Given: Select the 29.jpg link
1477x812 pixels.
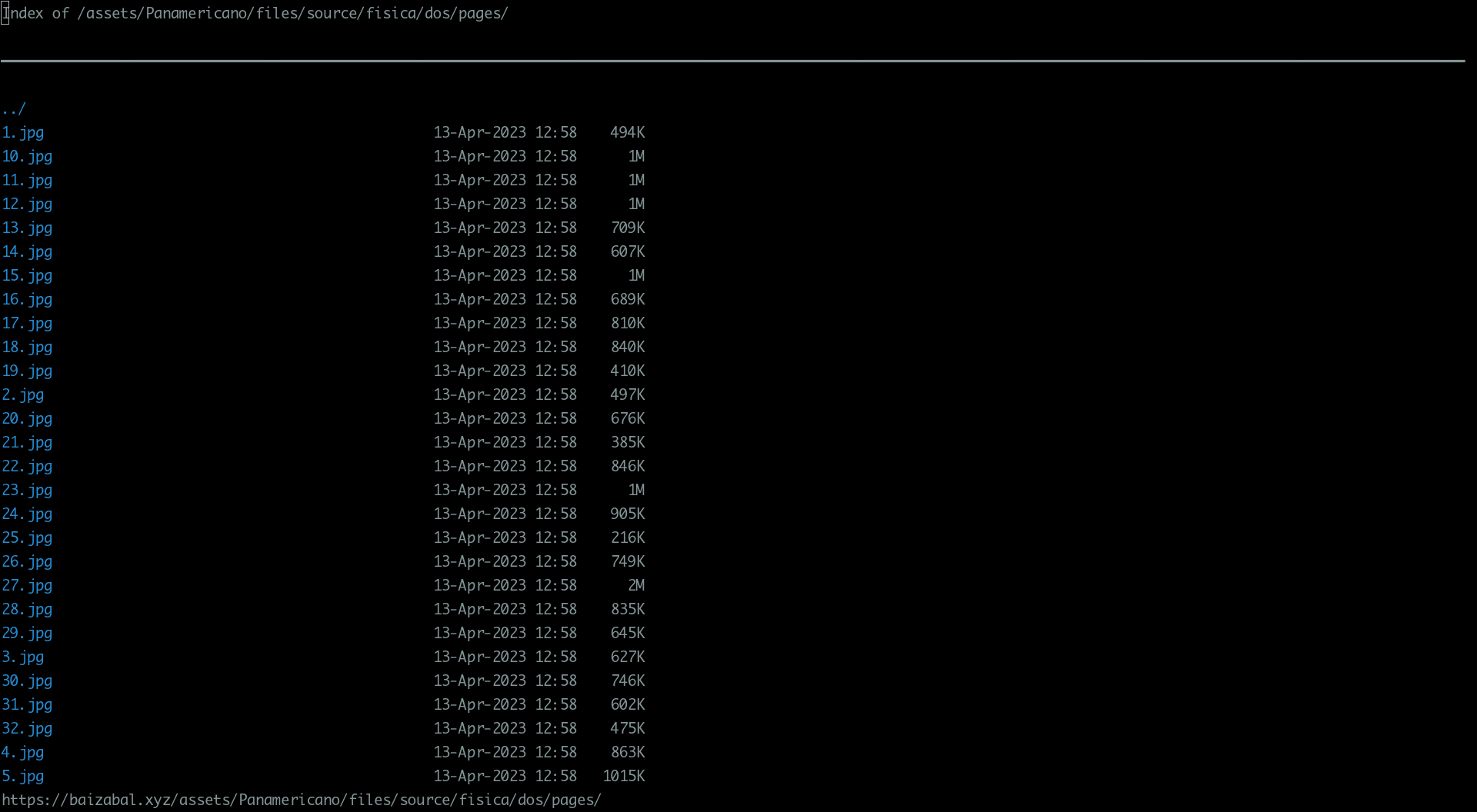Looking at the screenshot, I should click(x=27, y=634).
